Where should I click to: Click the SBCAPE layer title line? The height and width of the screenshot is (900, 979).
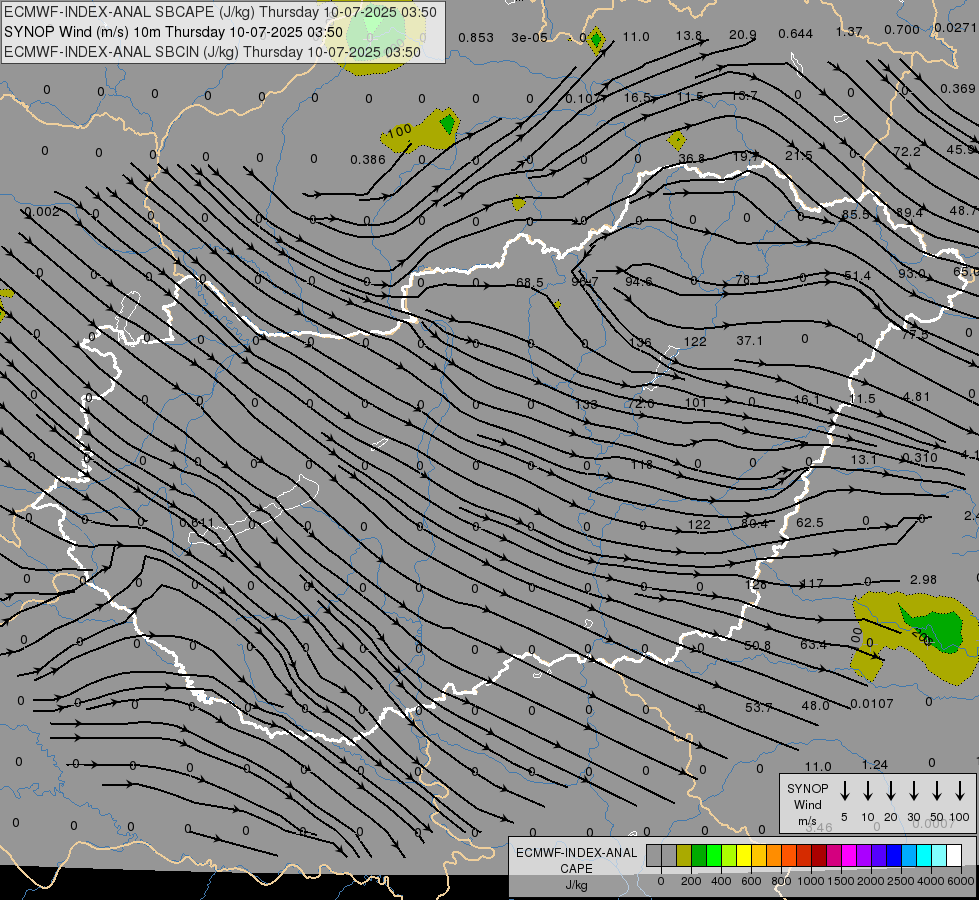pos(220,12)
